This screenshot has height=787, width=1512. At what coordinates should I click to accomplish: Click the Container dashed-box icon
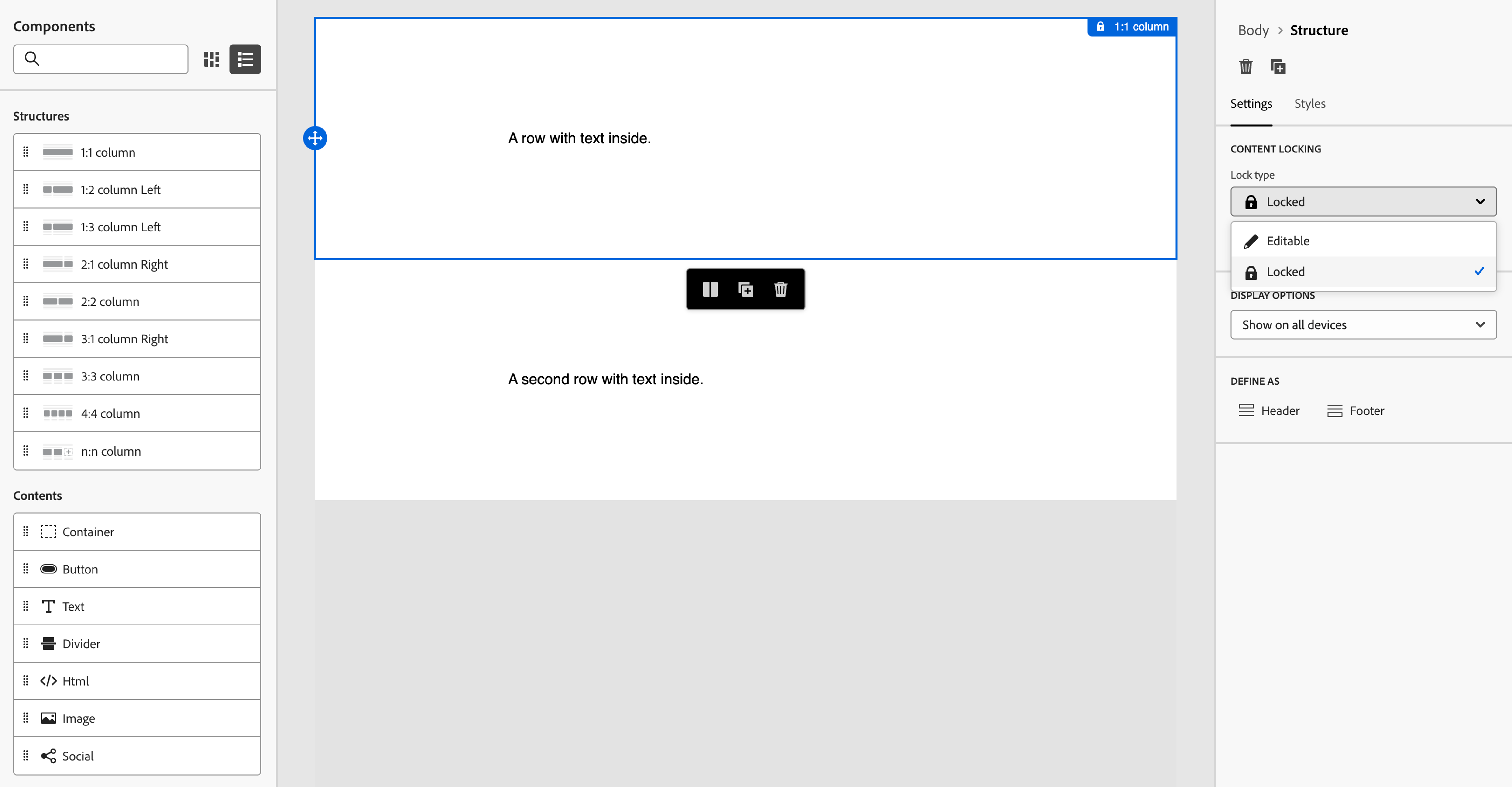pyautogui.click(x=49, y=532)
